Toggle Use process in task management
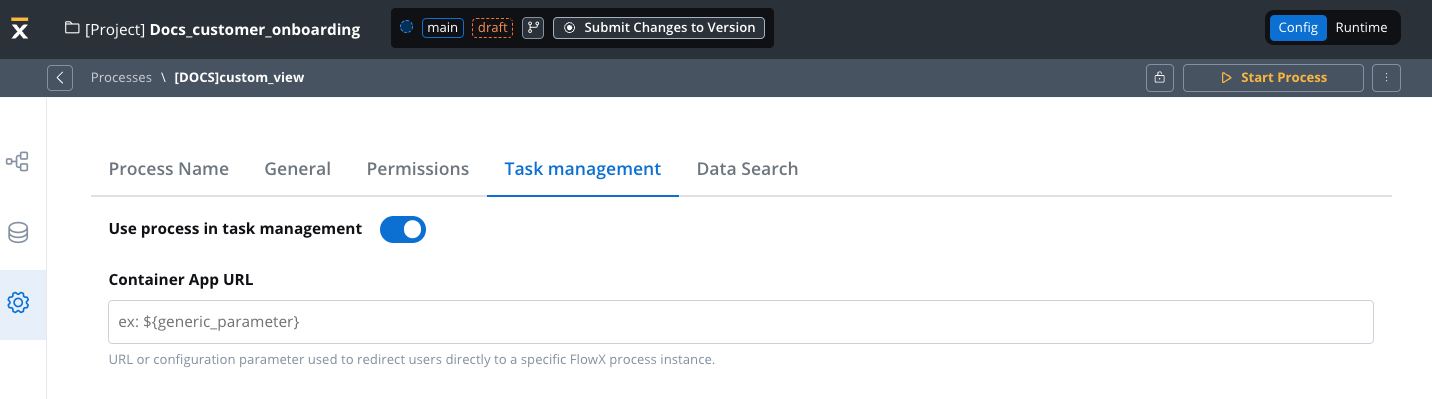Image resolution: width=1432 pixels, height=399 pixels. (403, 229)
